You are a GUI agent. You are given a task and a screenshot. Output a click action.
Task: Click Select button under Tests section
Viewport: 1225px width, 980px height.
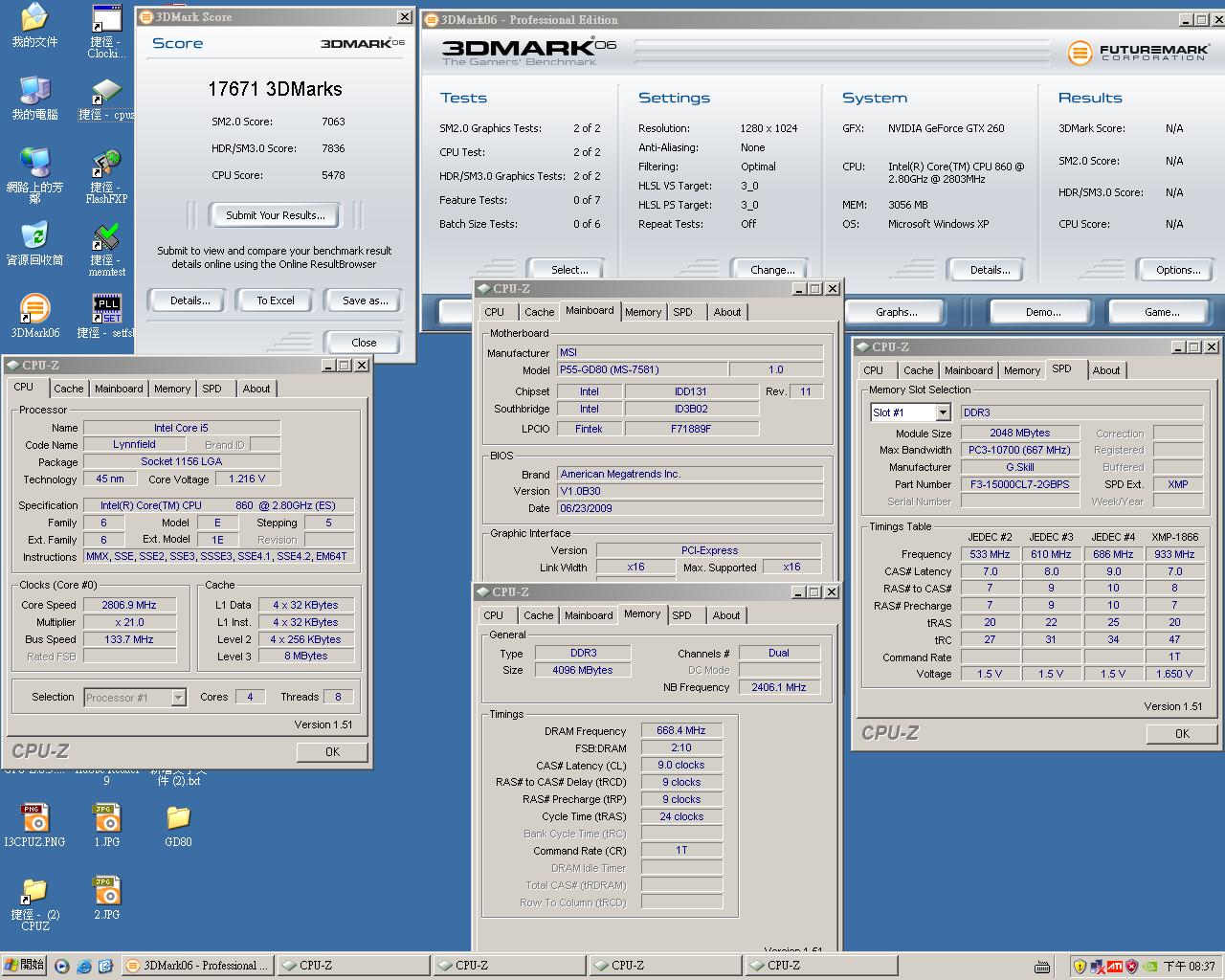569,270
